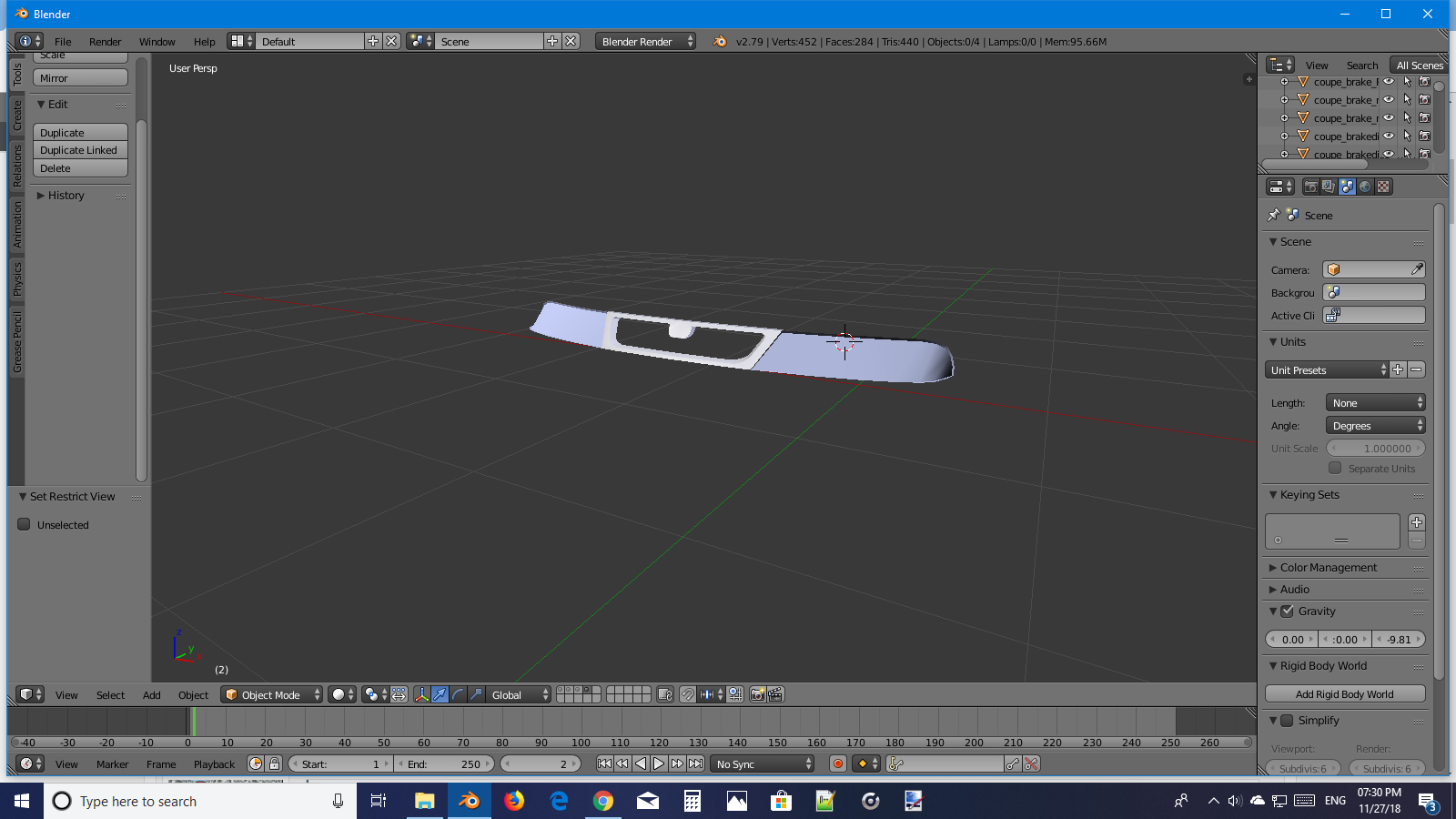Switch to World properties globe tab
Screen dimensions: 1456x819
click(1365, 187)
